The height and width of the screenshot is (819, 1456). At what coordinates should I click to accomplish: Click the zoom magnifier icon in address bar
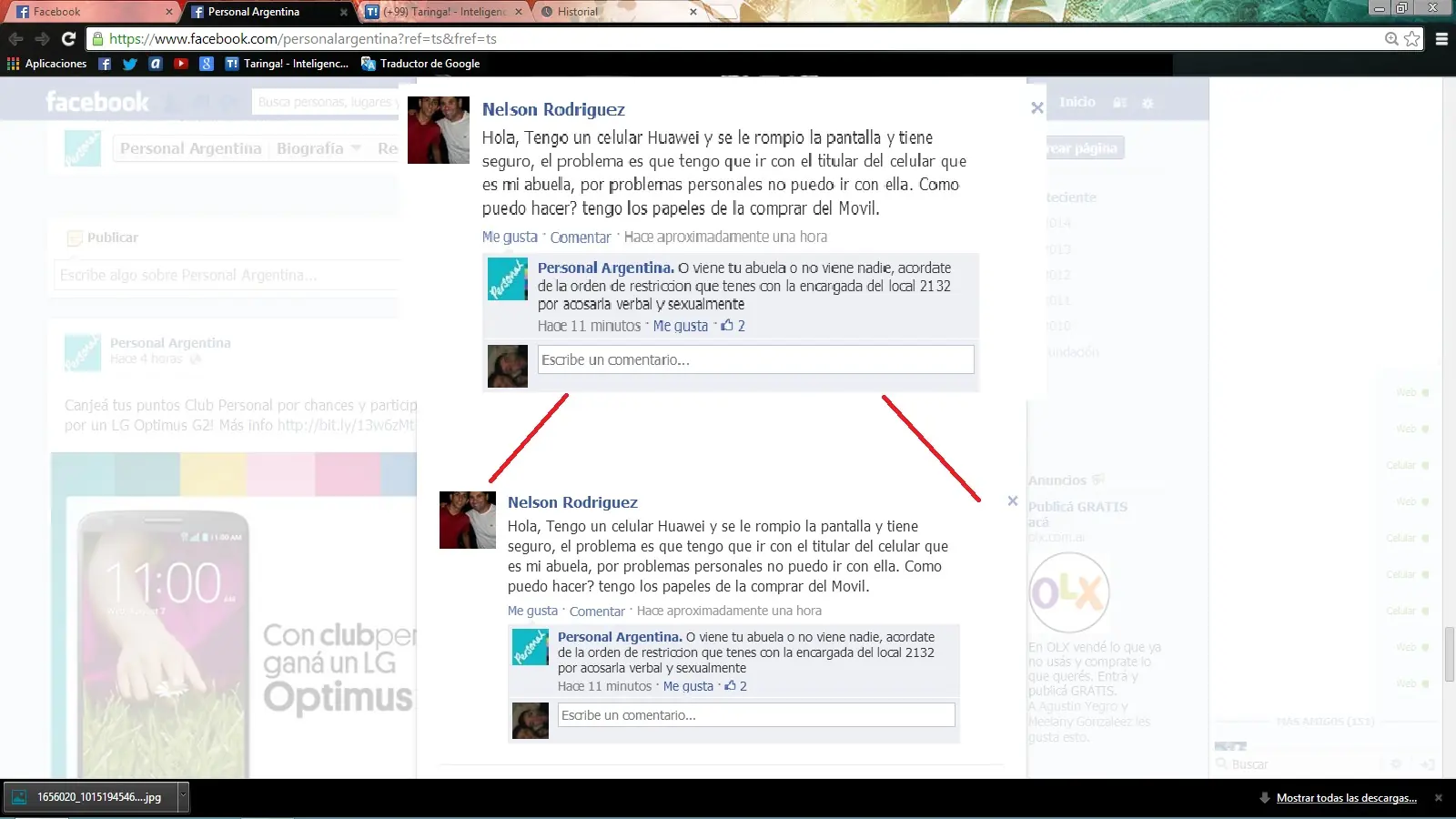pos(1391,39)
